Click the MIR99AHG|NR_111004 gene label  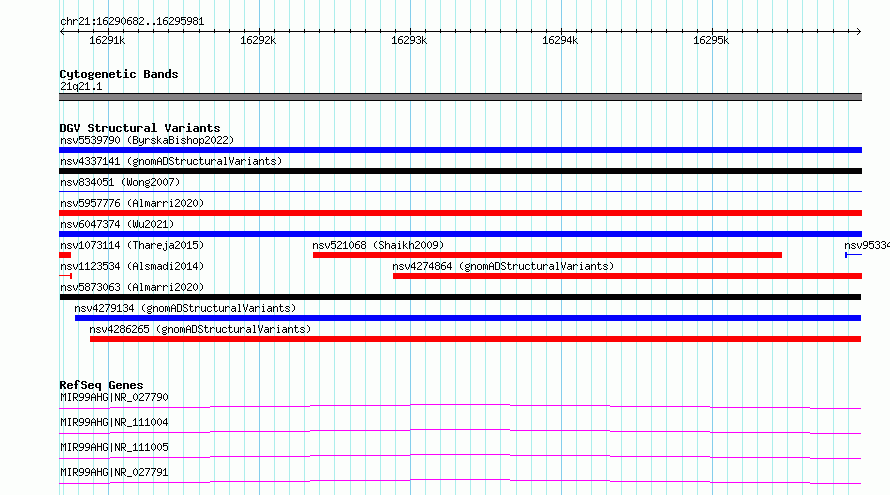pos(114,422)
